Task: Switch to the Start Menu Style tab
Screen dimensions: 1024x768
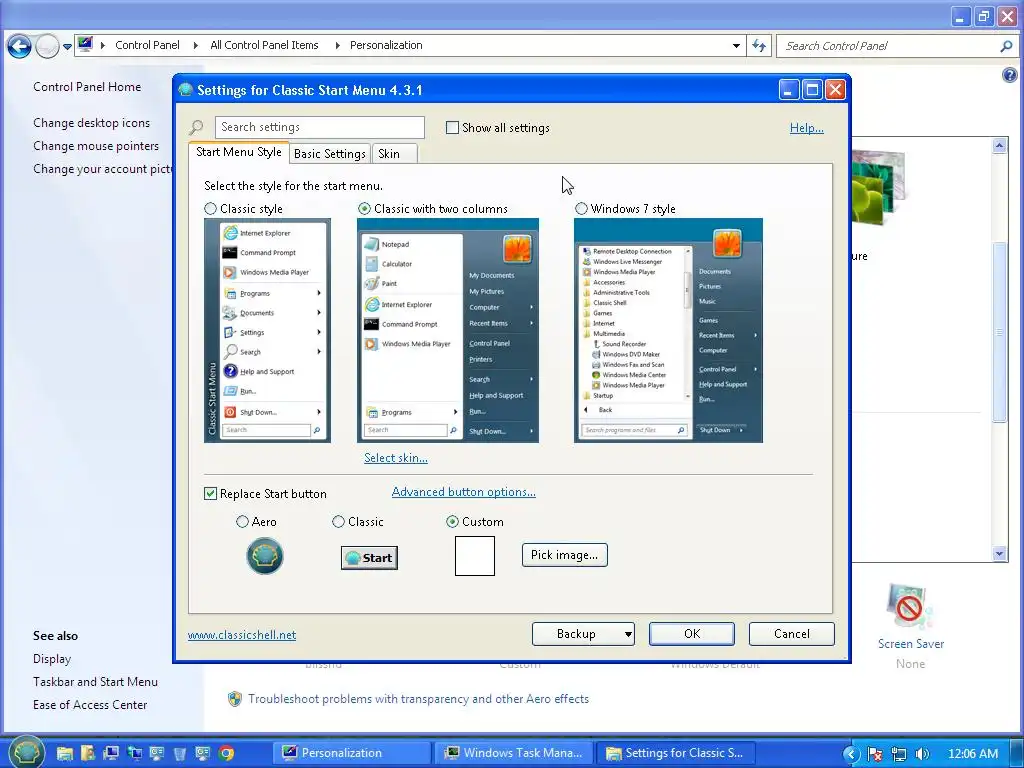Action: tap(238, 152)
